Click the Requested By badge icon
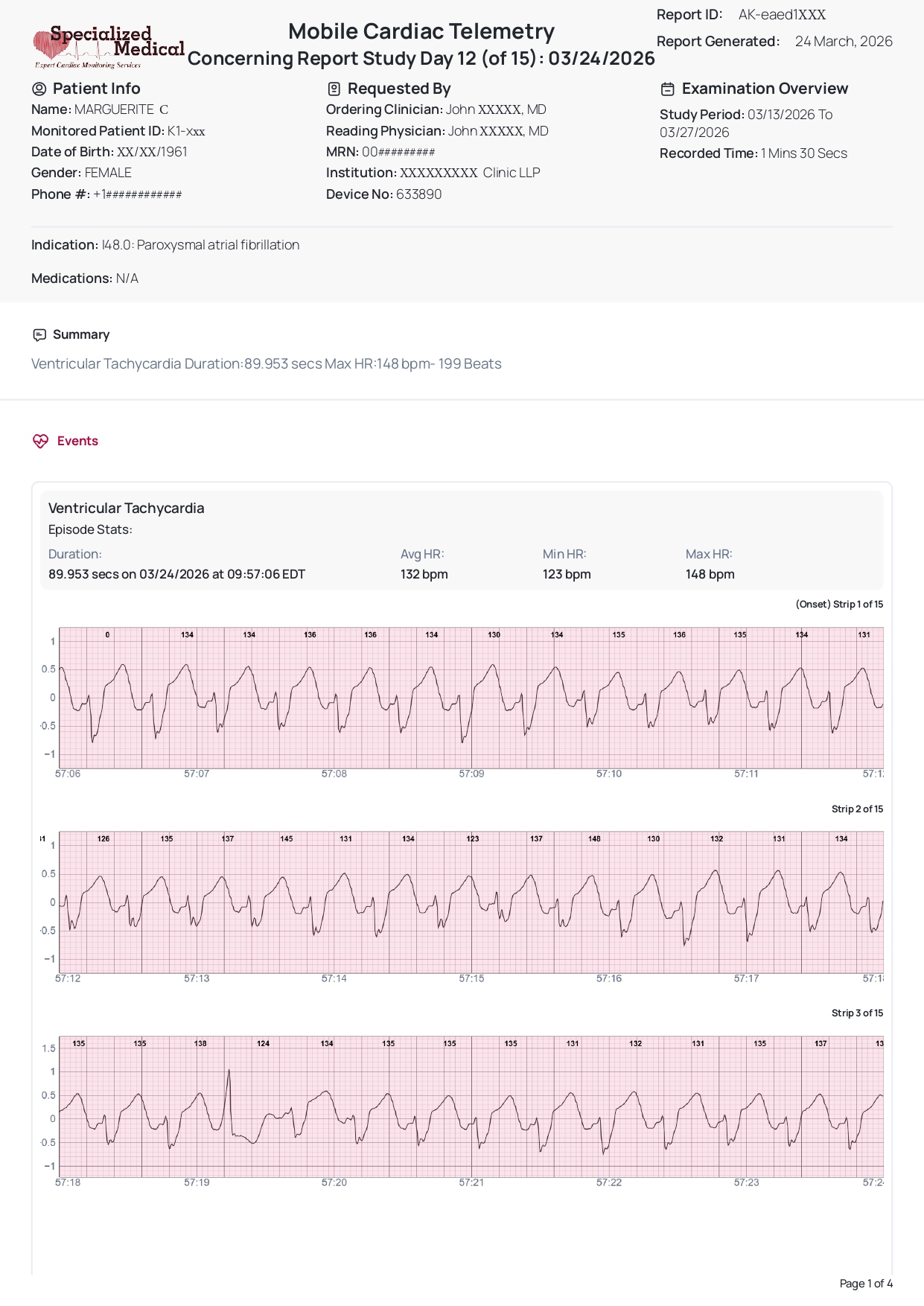Viewport: 924px width, 1306px height. coord(334,89)
